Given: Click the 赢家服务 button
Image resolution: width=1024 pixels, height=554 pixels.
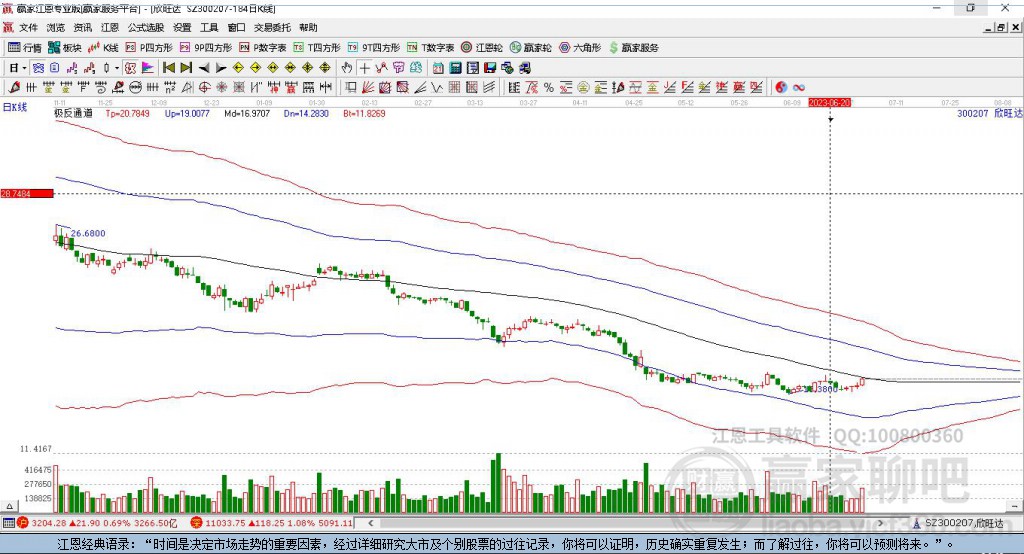Looking at the screenshot, I should pyautogui.click(x=634, y=47).
